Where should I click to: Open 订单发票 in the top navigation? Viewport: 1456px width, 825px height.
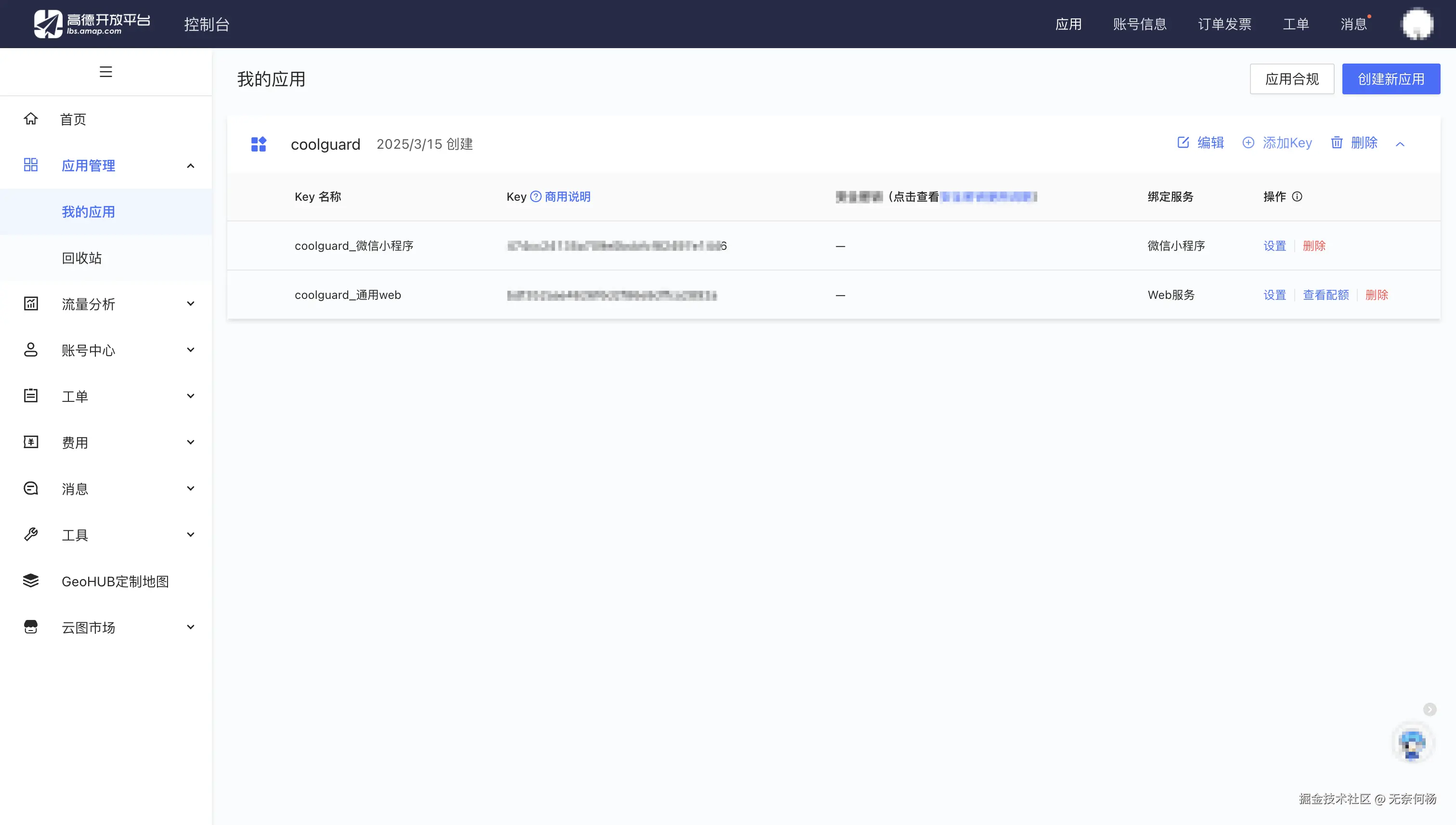click(x=1224, y=25)
